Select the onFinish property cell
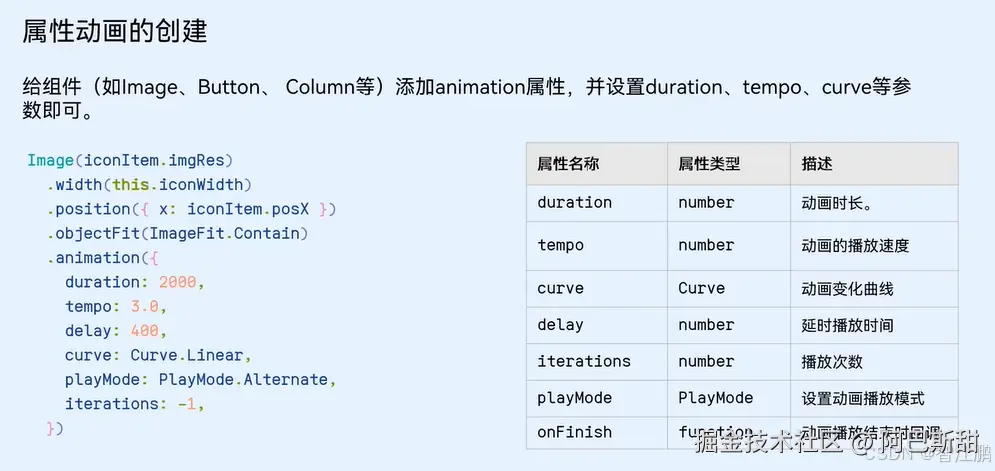The height and width of the screenshot is (471, 995). point(574,432)
